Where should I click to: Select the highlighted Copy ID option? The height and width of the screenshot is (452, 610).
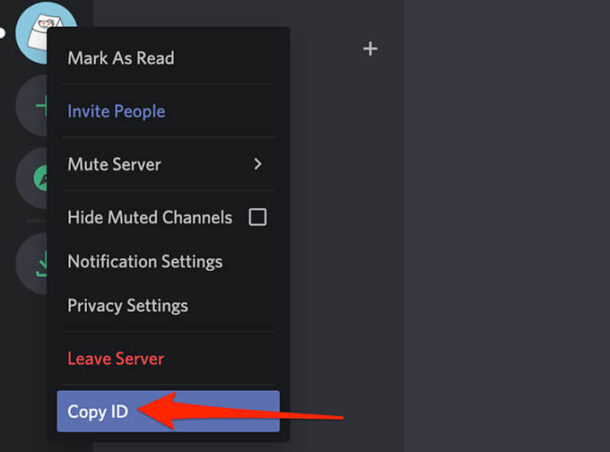98,411
